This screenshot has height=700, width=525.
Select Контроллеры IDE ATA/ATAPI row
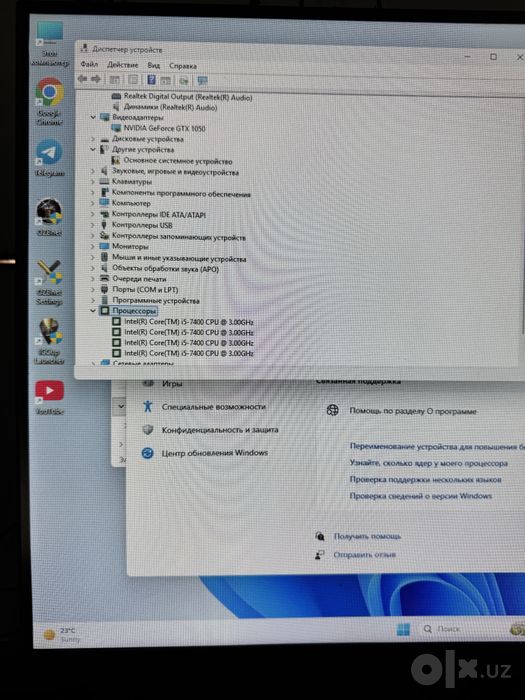pyautogui.click(x=159, y=215)
